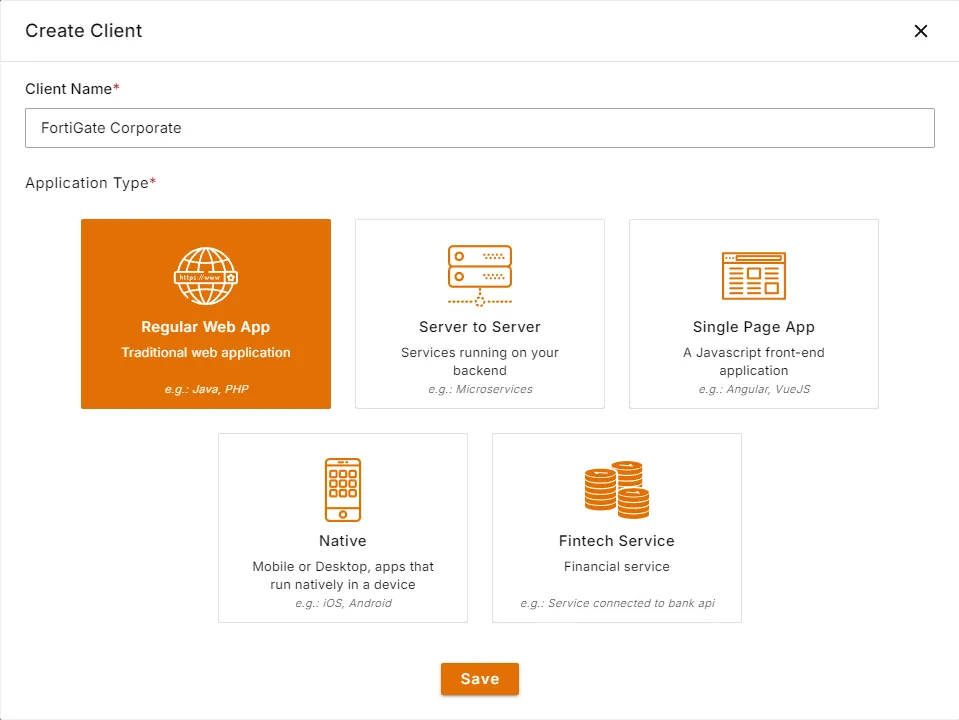Click the Save button
The height and width of the screenshot is (720, 959).
click(x=480, y=678)
